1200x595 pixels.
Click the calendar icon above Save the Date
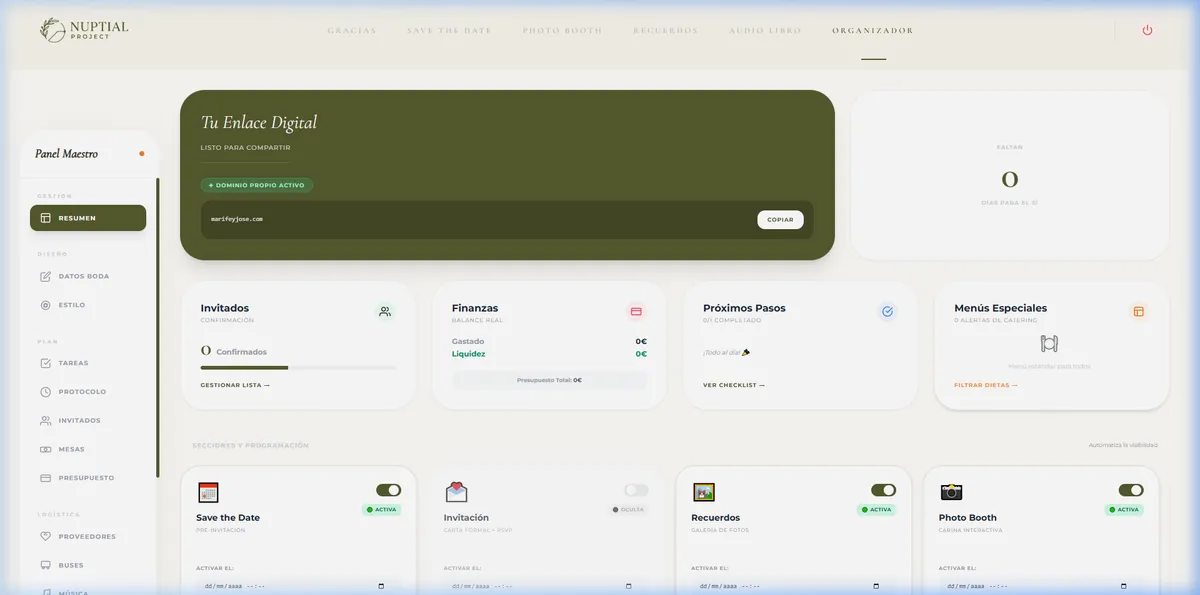pos(208,492)
